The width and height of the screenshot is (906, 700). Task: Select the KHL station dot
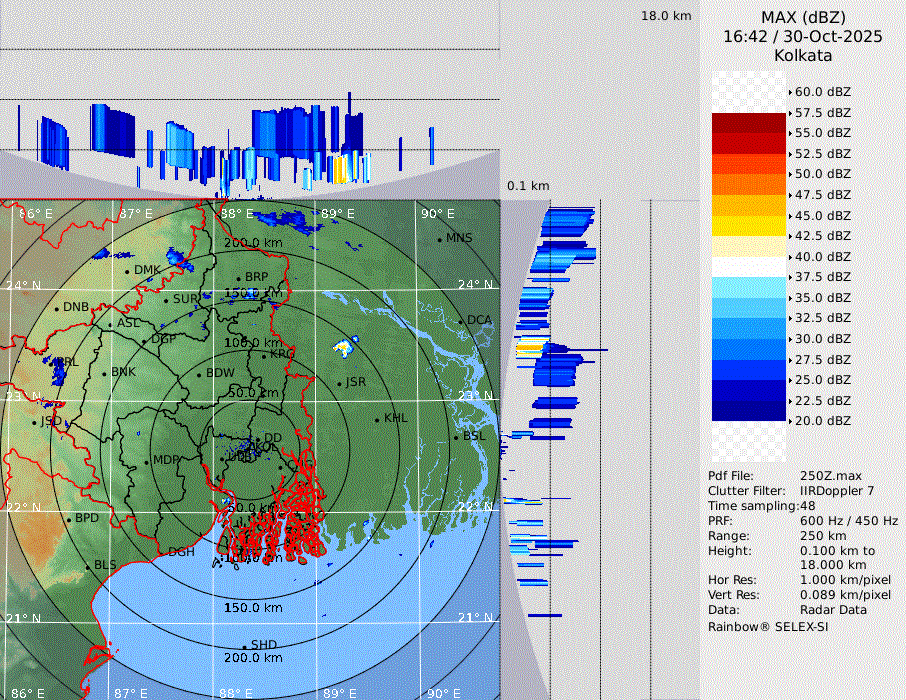tap(377, 419)
